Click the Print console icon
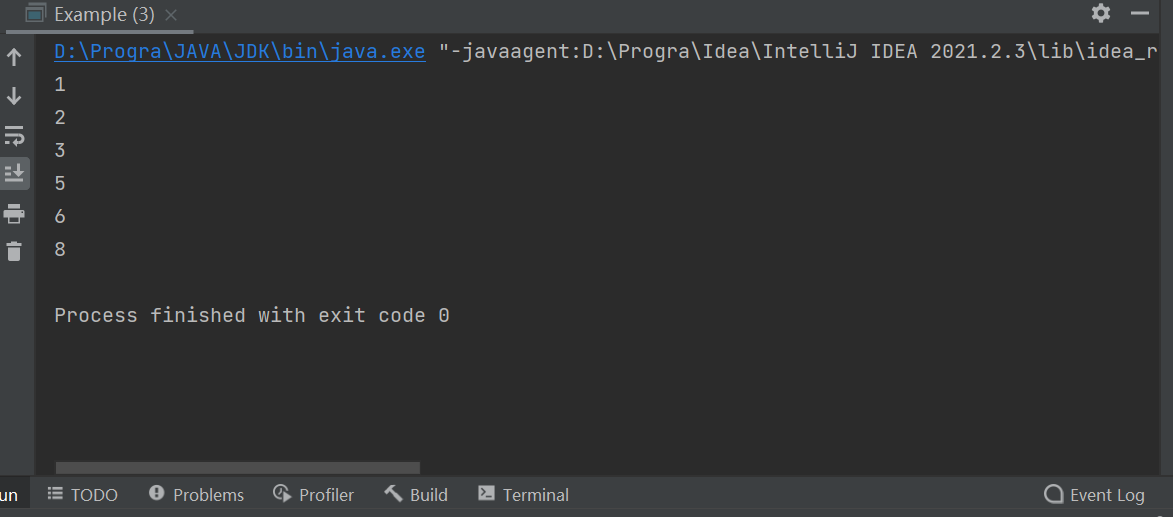 14,214
